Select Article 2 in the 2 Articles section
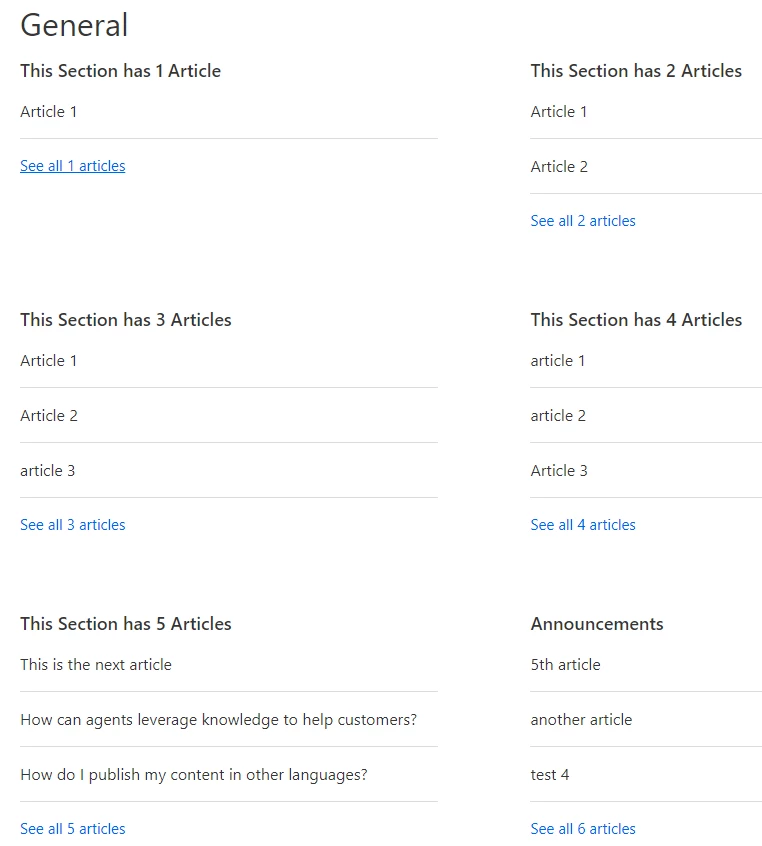 coord(559,167)
